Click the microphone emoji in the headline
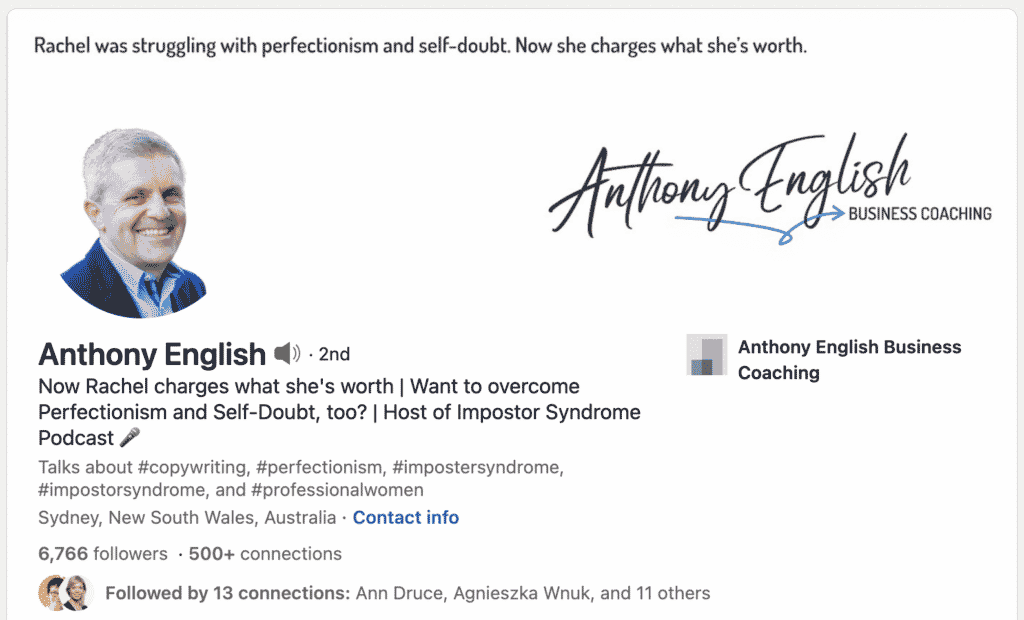Viewport: 1024px width, 620px height. [x=127, y=438]
